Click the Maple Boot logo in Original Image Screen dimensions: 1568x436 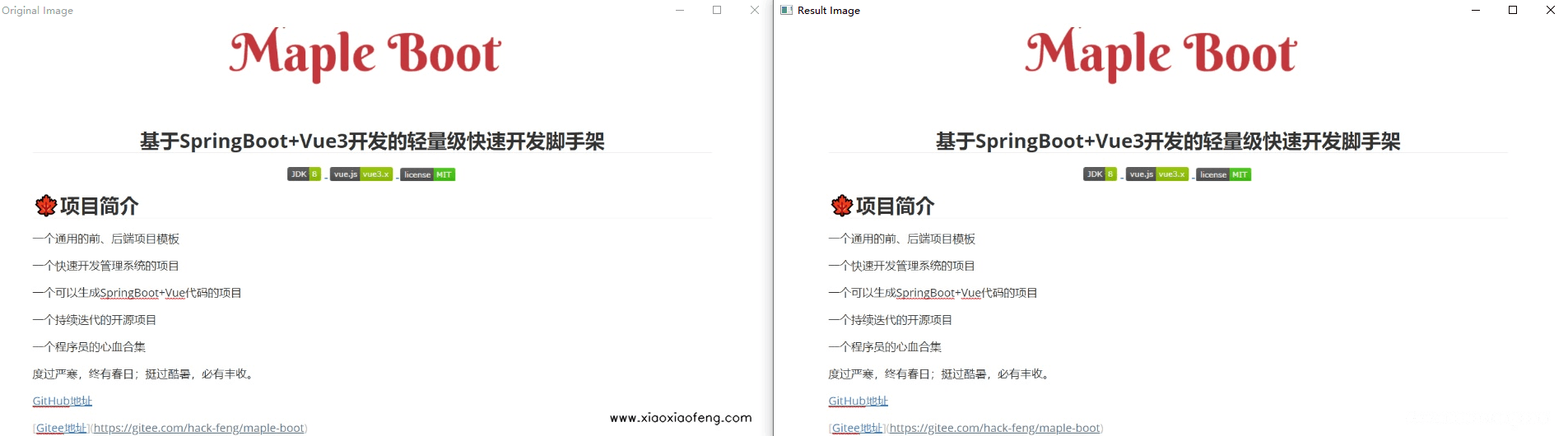point(365,54)
